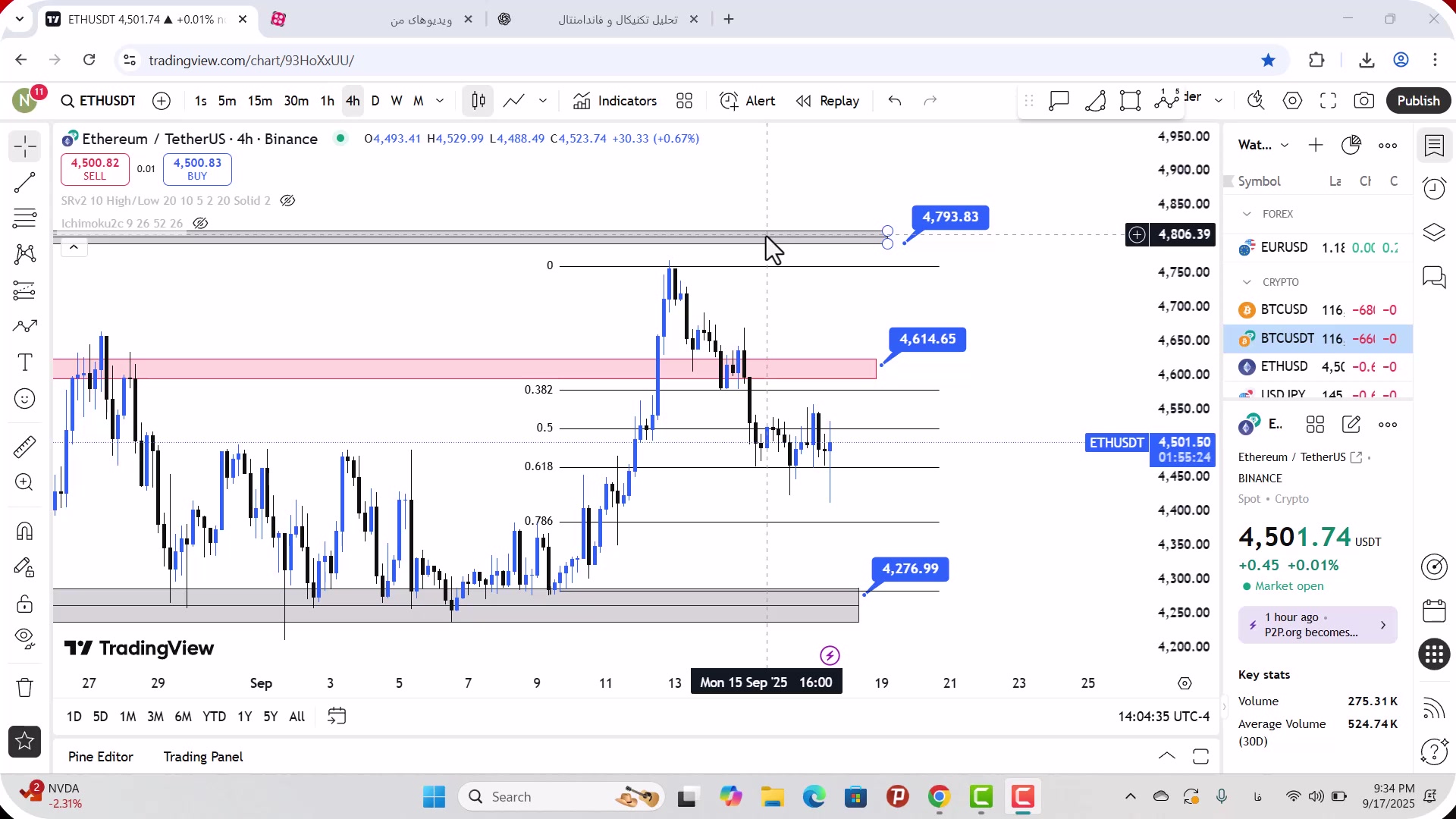Open the Indicators dialog

[x=615, y=101]
